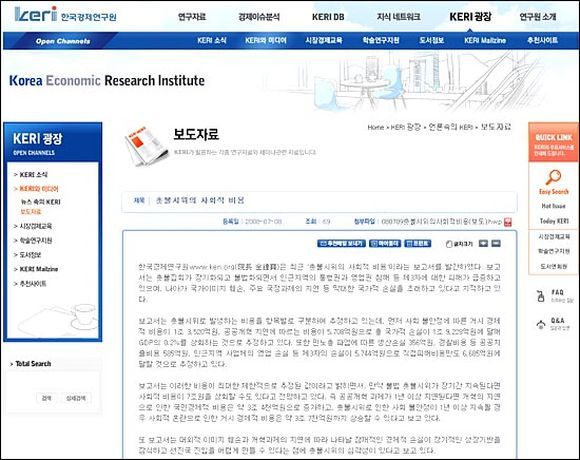
Task: Click the QUICK LINK orange header
Action: click(x=553, y=143)
